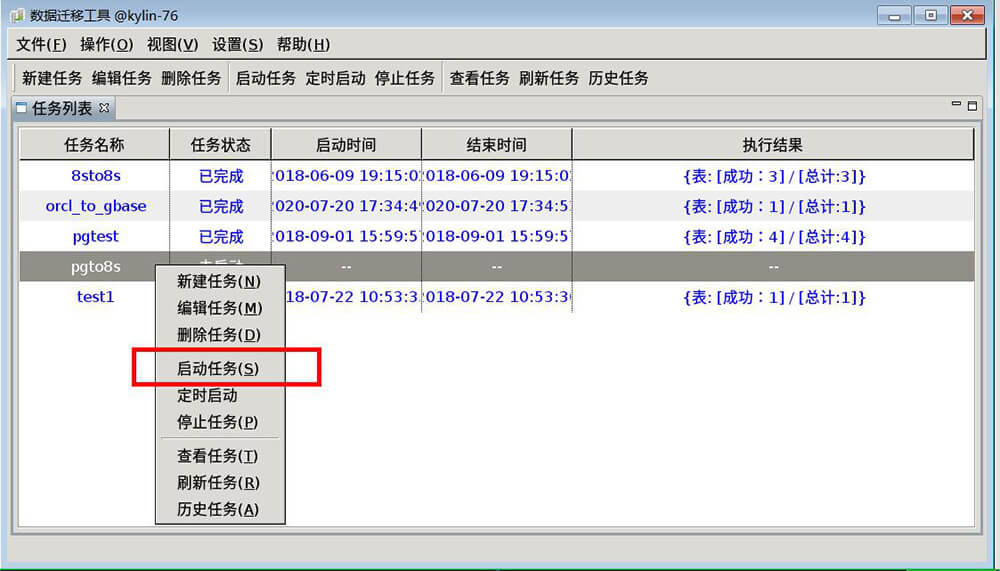Click result {表: [成功：4] / [总计:4]}
This screenshot has width=1000, height=571.
click(774, 237)
